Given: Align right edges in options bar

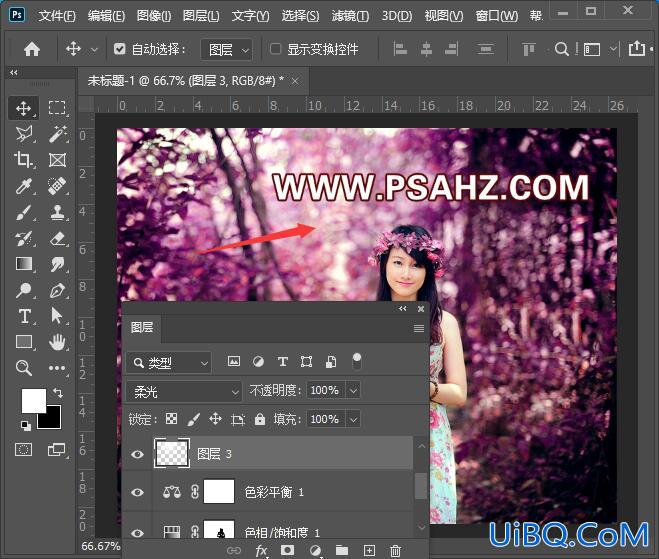Looking at the screenshot, I should pos(451,49).
